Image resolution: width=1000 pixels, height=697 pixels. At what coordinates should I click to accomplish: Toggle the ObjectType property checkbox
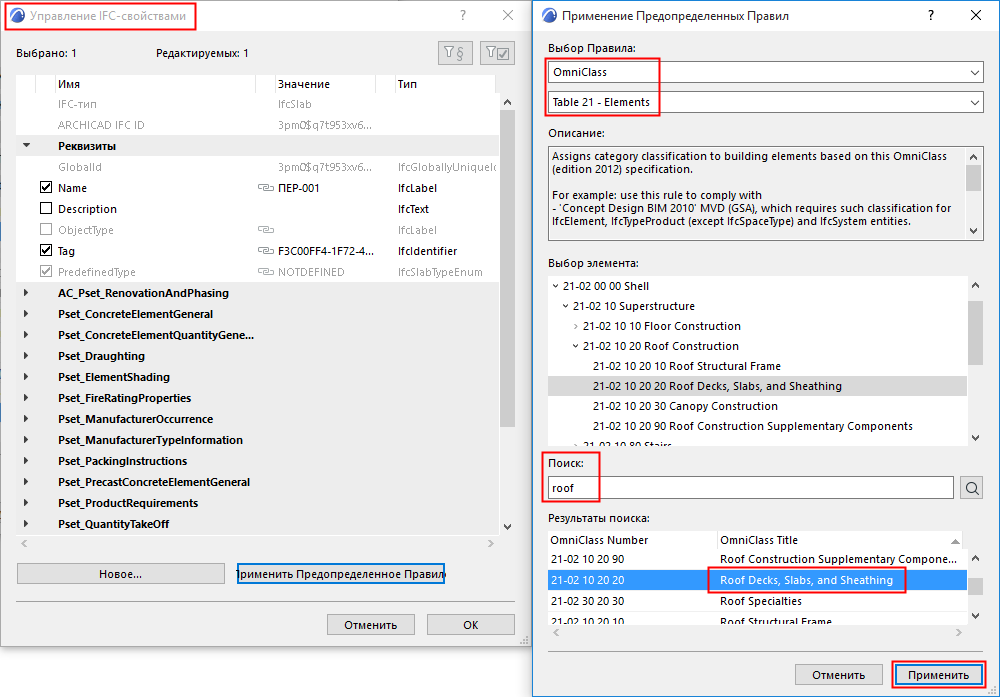pyautogui.click(x=46, y=230)
